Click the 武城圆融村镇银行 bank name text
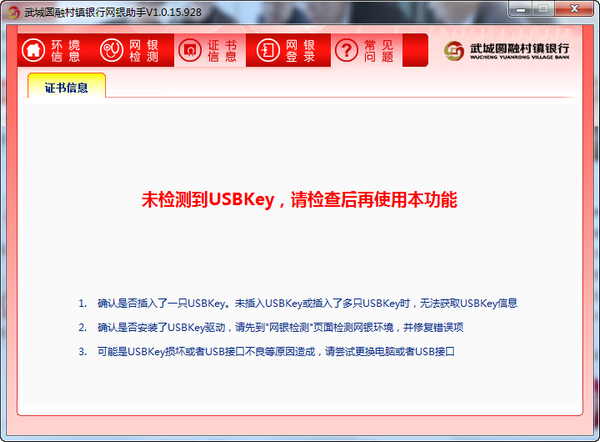The image size is (600, 442). [520, 48]
